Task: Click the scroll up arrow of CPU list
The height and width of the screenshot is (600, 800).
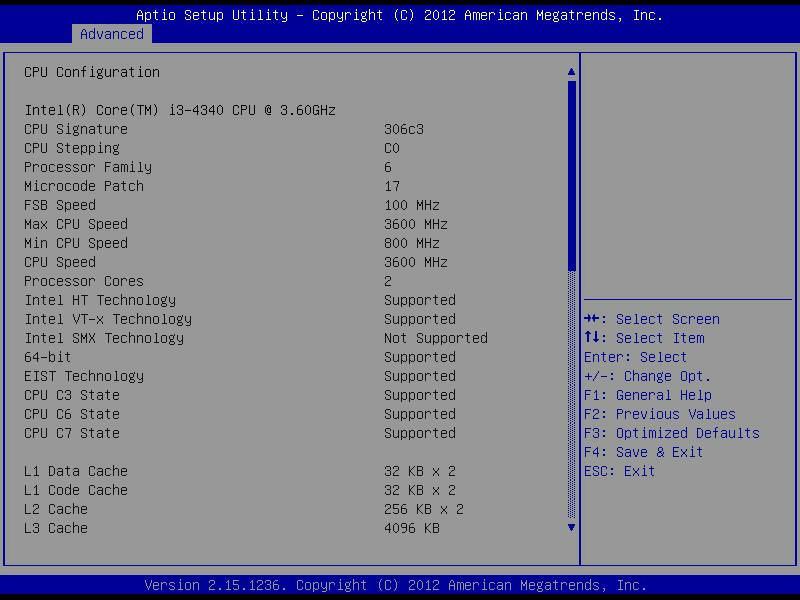Action: 571,72
